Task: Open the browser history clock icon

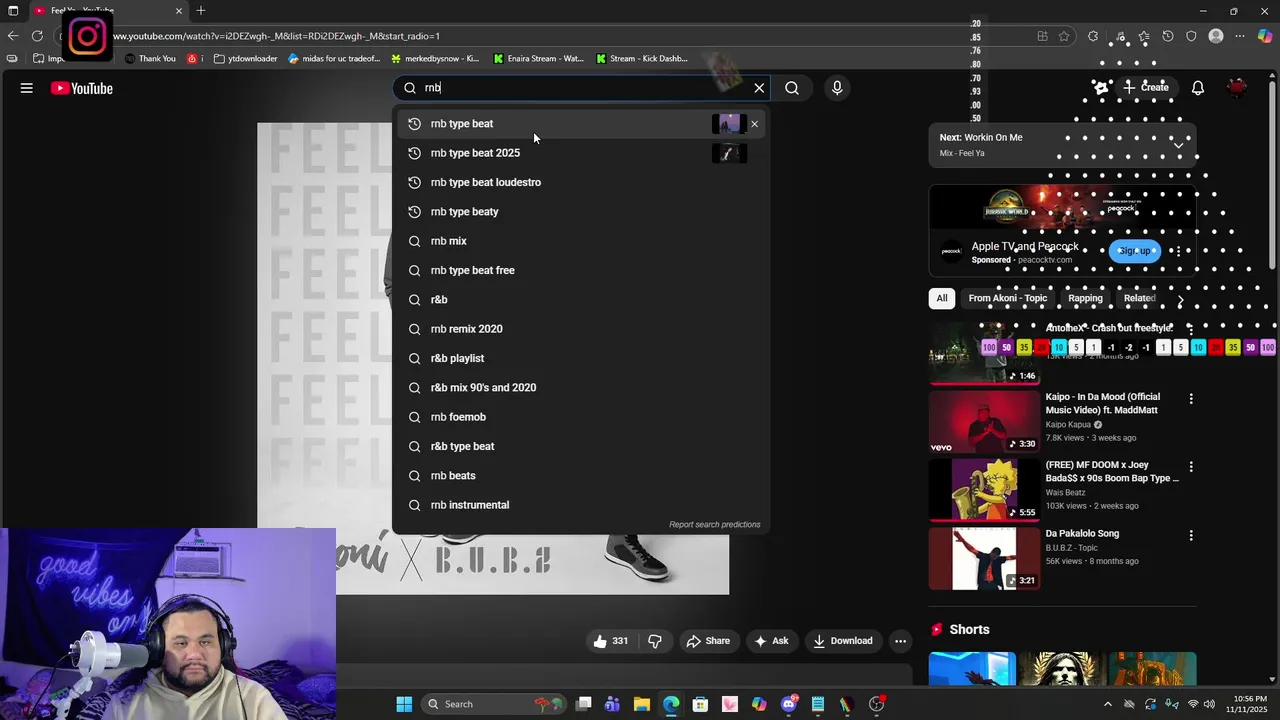Action: 1168,36
